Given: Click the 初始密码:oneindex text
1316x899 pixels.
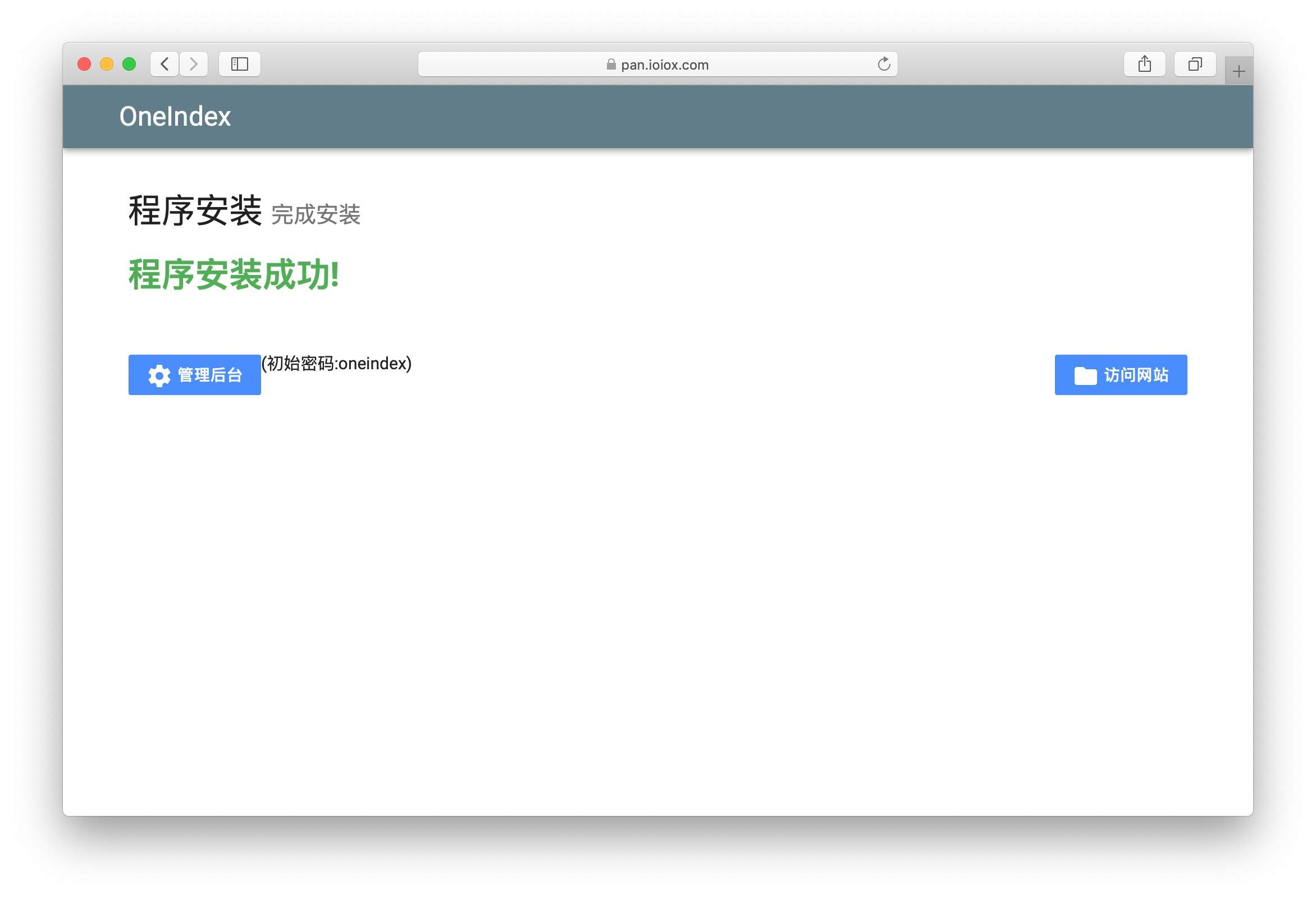Looking at the screenshot, I should (x=336, y=364).
